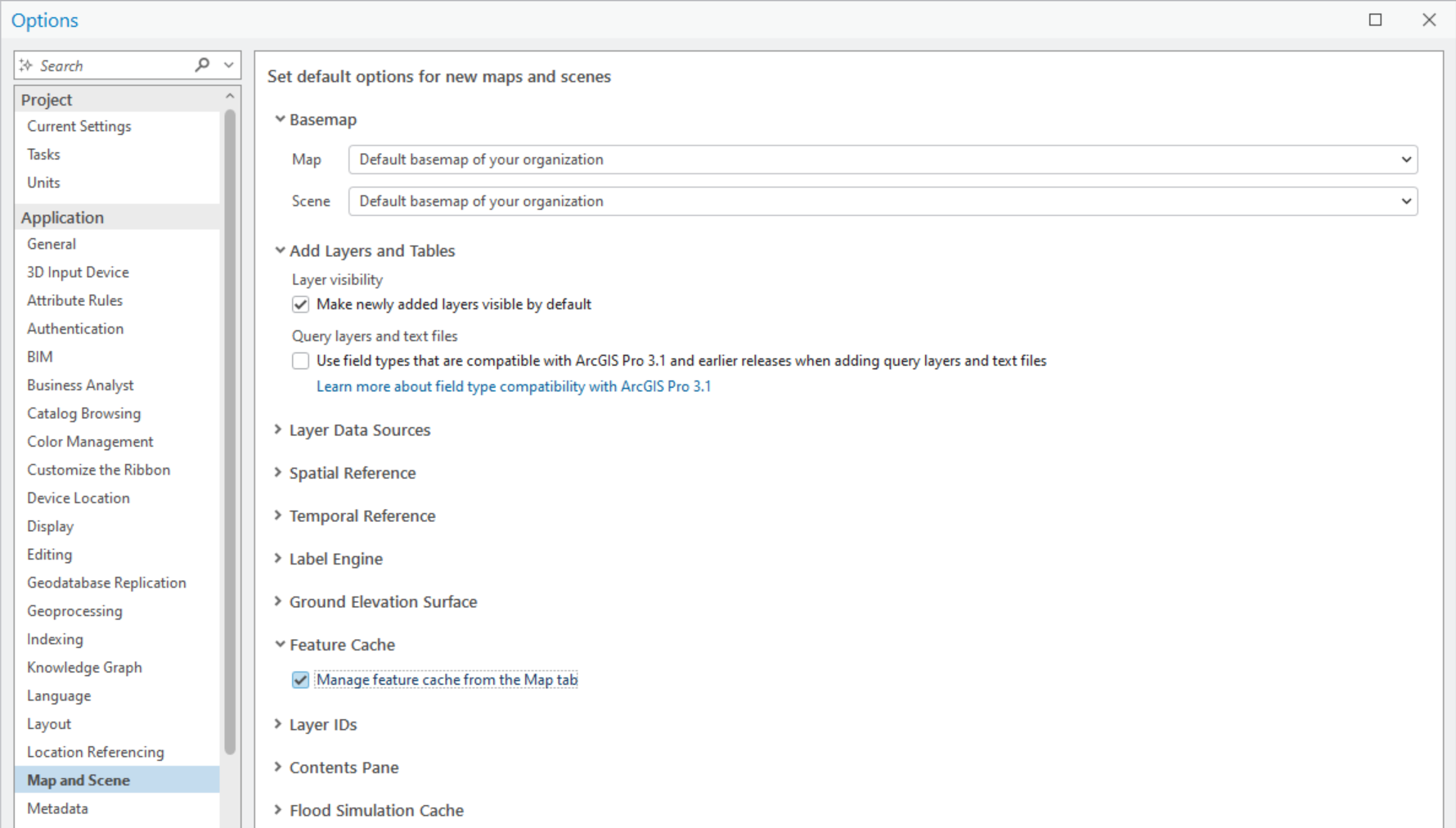This screenshot has height=828, width=1456.
Task: Select Business Analyst options
Action: point(80,385)
